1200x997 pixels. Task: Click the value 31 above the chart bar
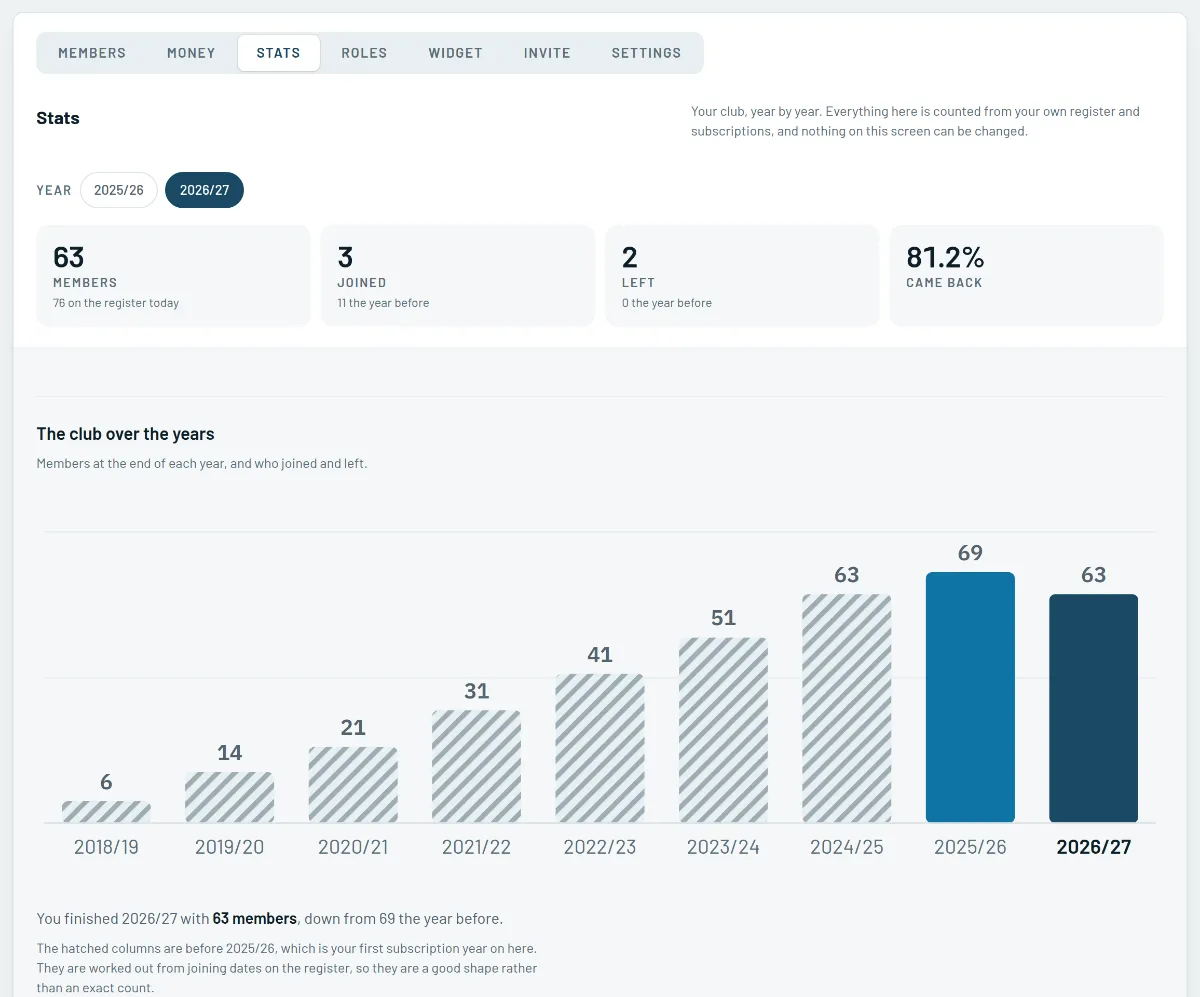click(x=476, y=691)
